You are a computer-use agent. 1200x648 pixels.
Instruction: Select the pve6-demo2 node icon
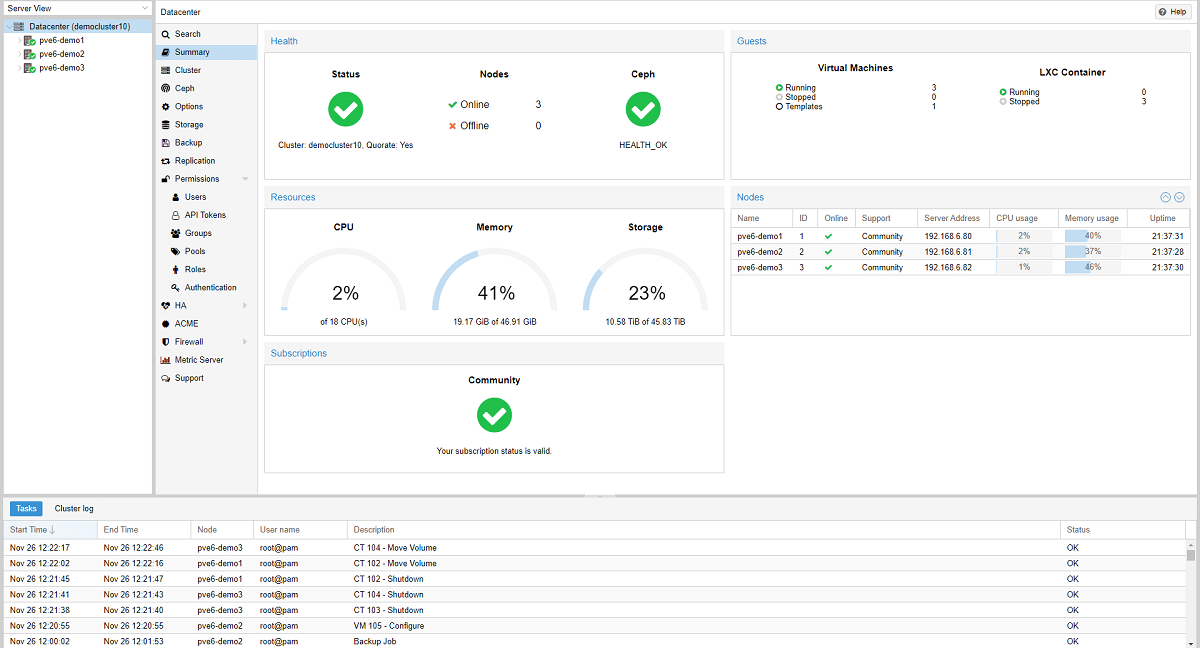(x=30, y=54)
